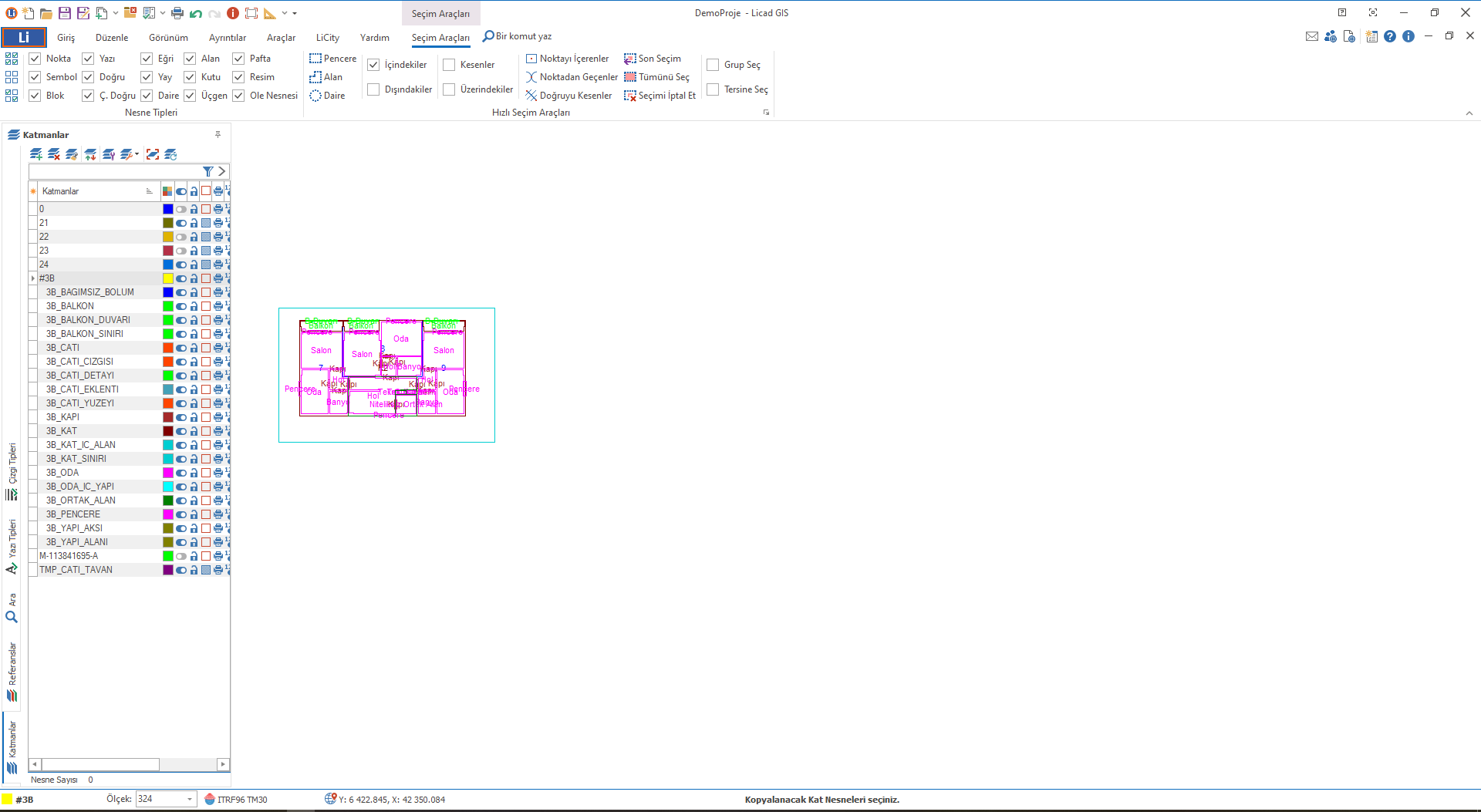Open the Yardım tab
The height and width of the screenshot is (812, 1481).
(x=375, y=38)
